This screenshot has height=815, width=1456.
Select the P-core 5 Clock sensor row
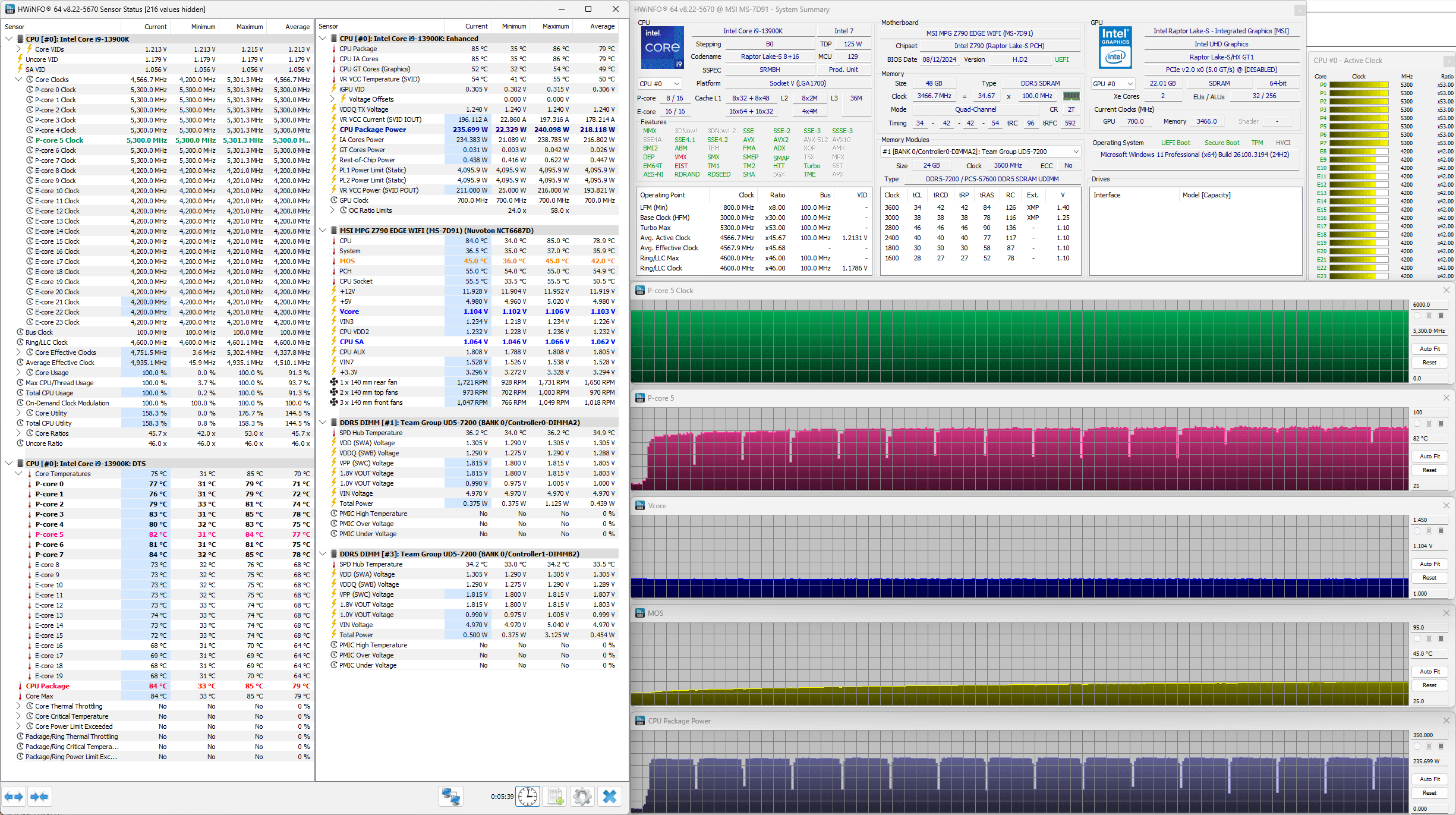(157, 140)
